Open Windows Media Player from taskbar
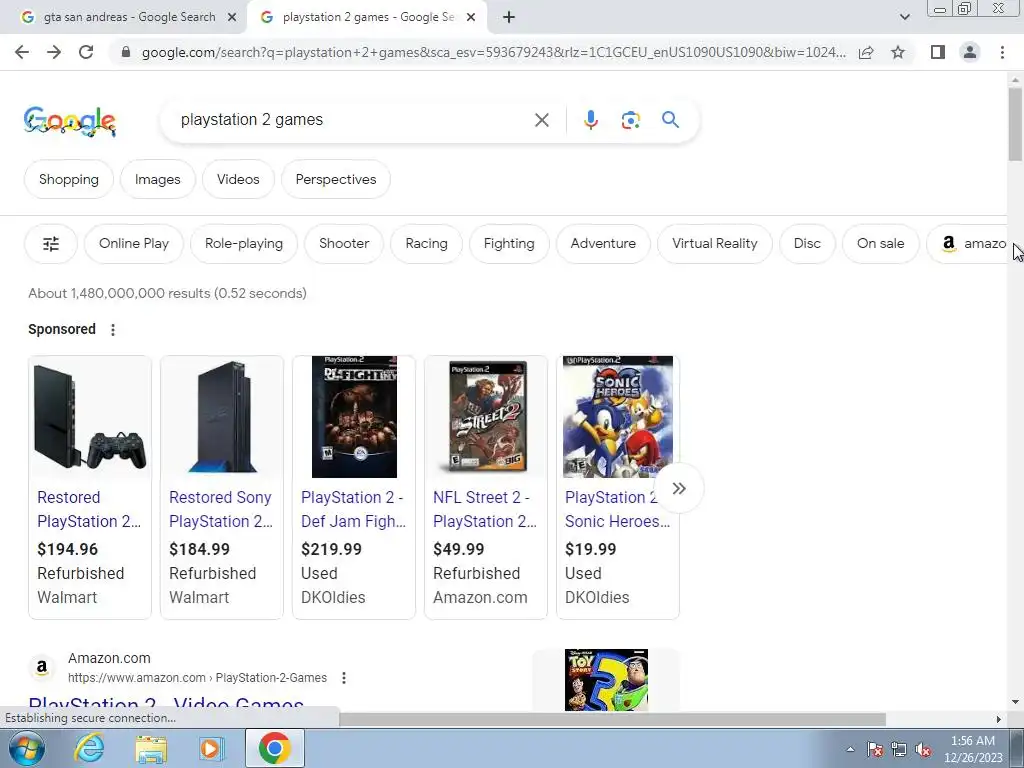Viewport: 1024px width, 768px height. 211,748
